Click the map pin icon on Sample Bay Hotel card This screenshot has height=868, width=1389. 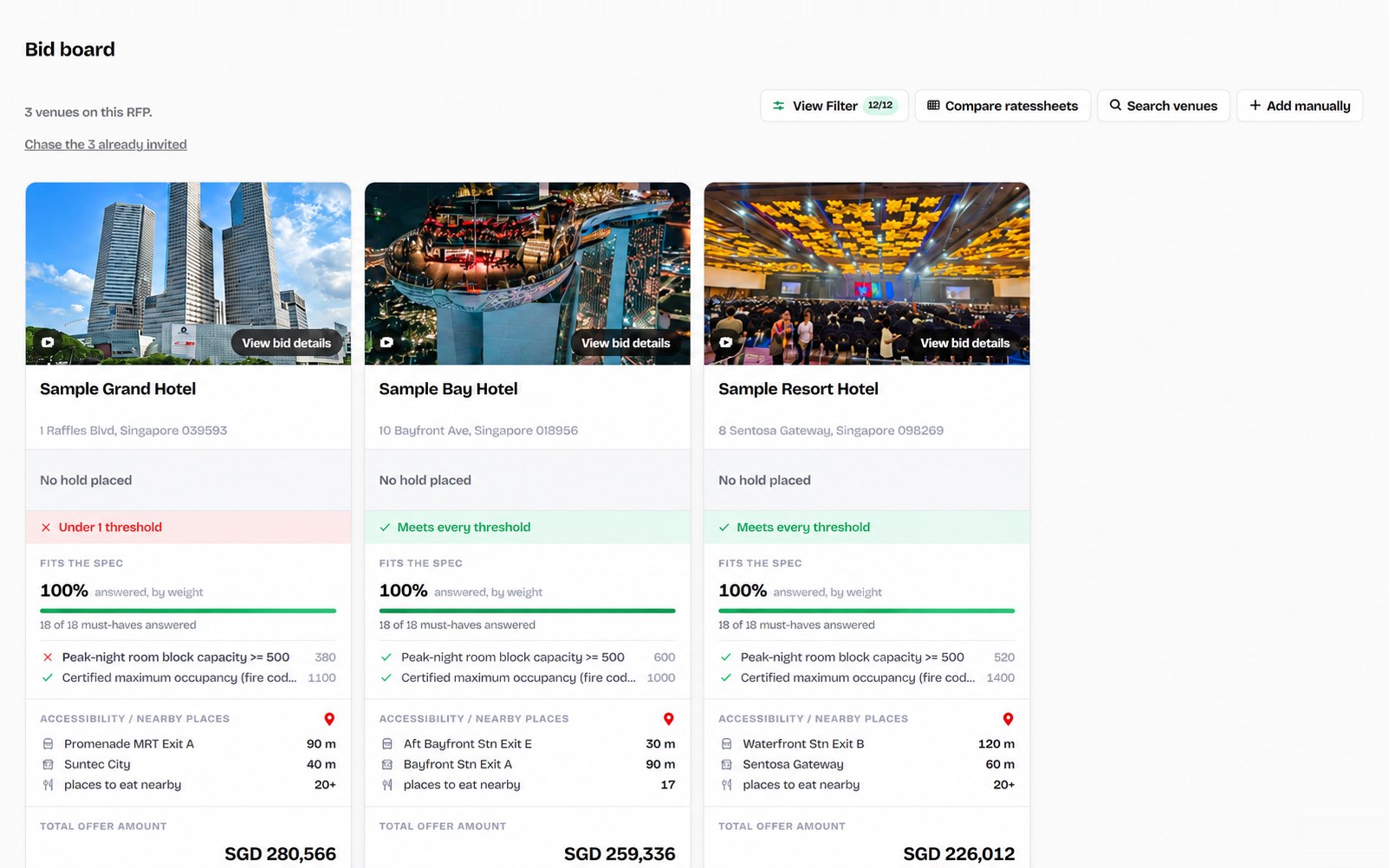point(668,719)
